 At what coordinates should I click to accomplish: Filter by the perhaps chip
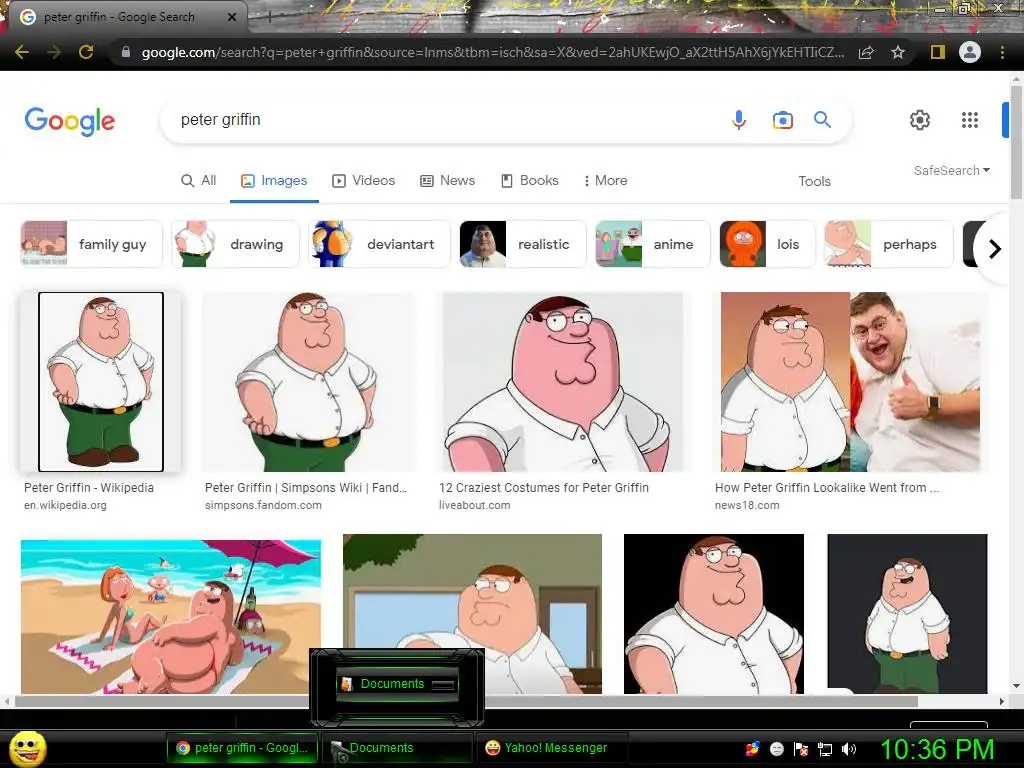[889, 244]
